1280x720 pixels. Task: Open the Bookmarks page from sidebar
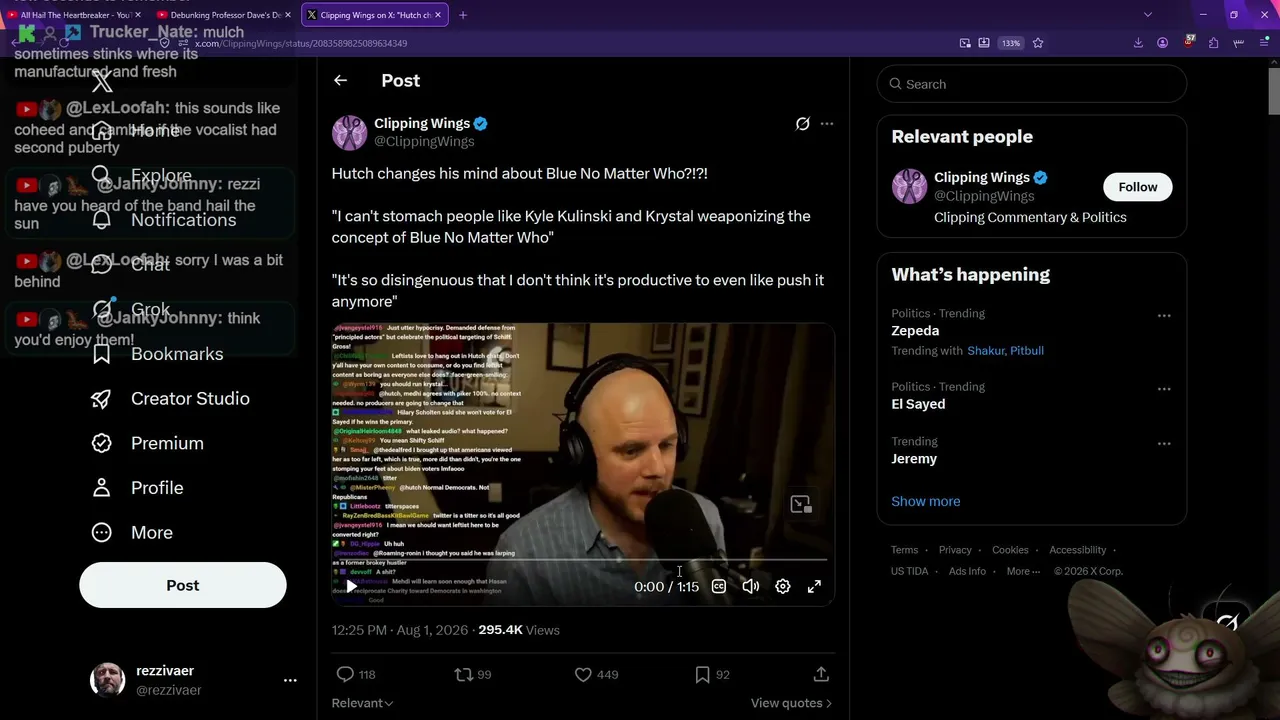(x=157, y=354)
